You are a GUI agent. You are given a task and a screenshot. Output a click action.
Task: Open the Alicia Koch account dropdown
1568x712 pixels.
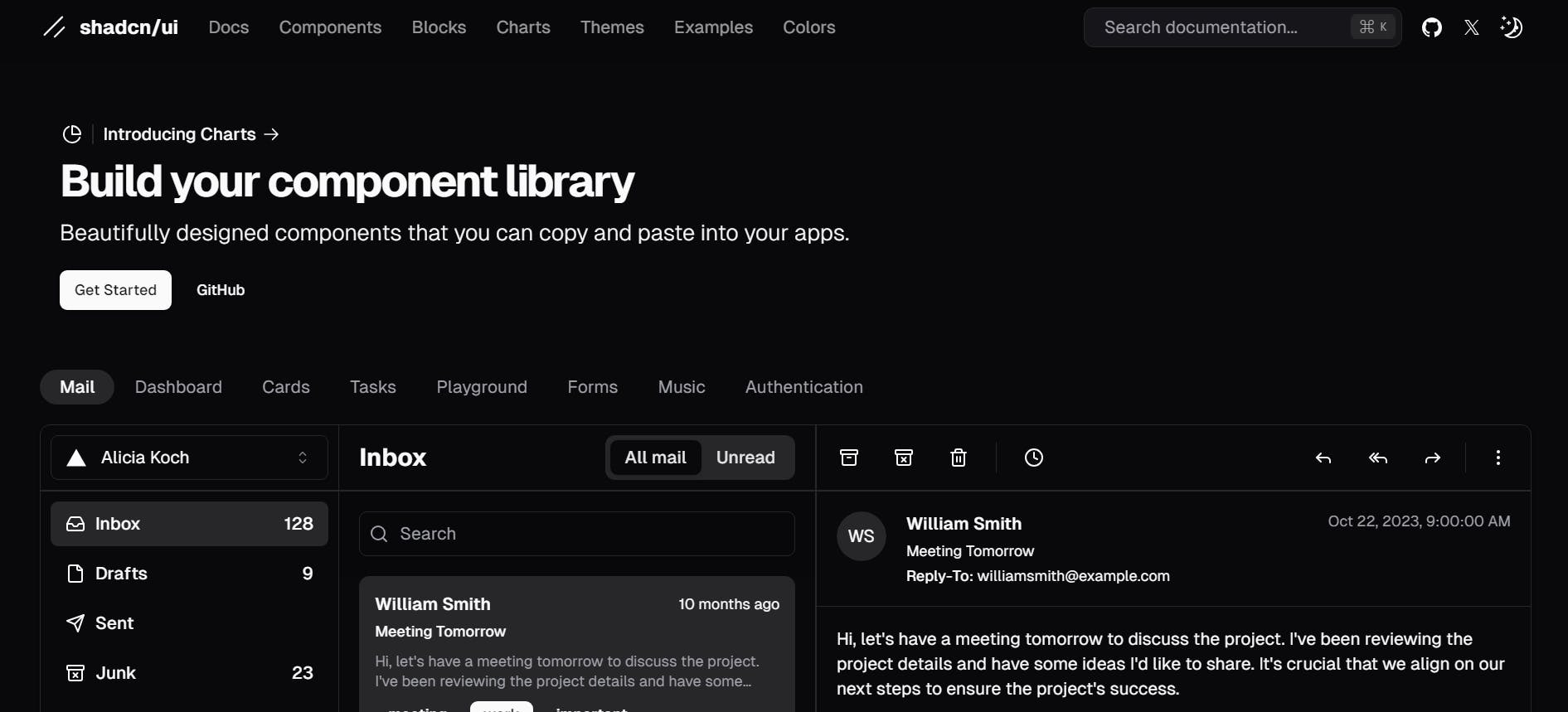(x=189, y=458)
